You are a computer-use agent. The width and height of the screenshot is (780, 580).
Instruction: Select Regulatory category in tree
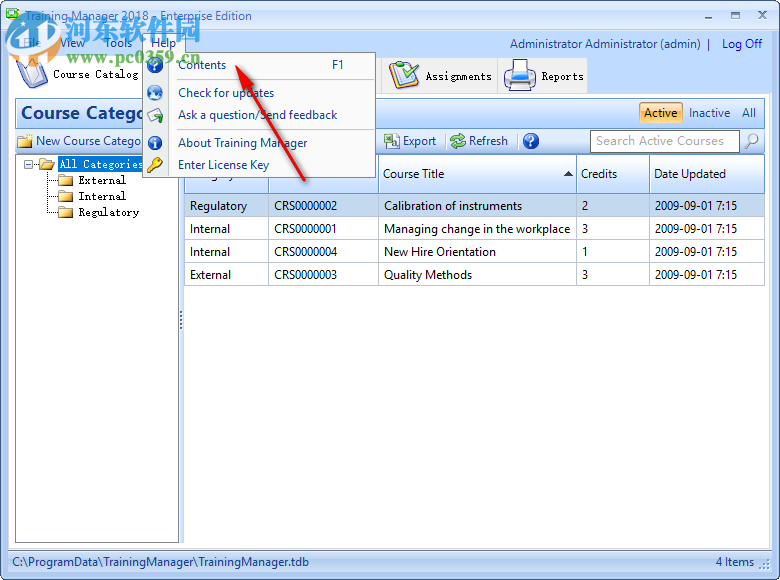108,212
